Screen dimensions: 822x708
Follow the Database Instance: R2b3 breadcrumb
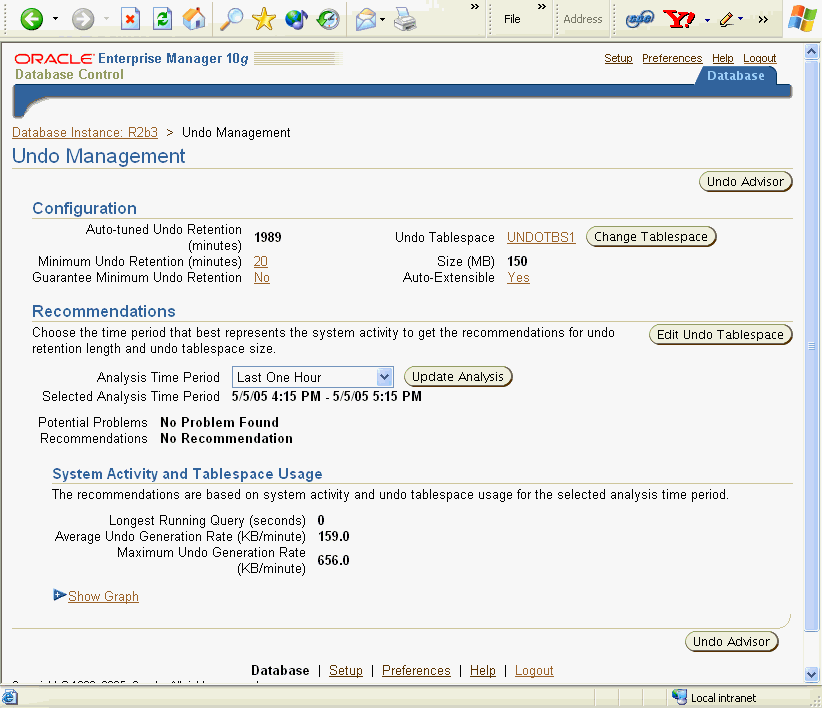[x=85, y=132]
